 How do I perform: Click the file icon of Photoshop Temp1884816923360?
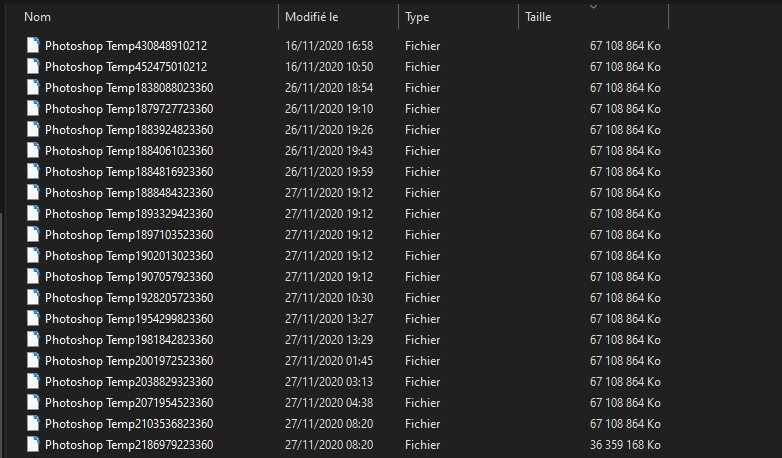pyautogui.click(x=33, y=171)
